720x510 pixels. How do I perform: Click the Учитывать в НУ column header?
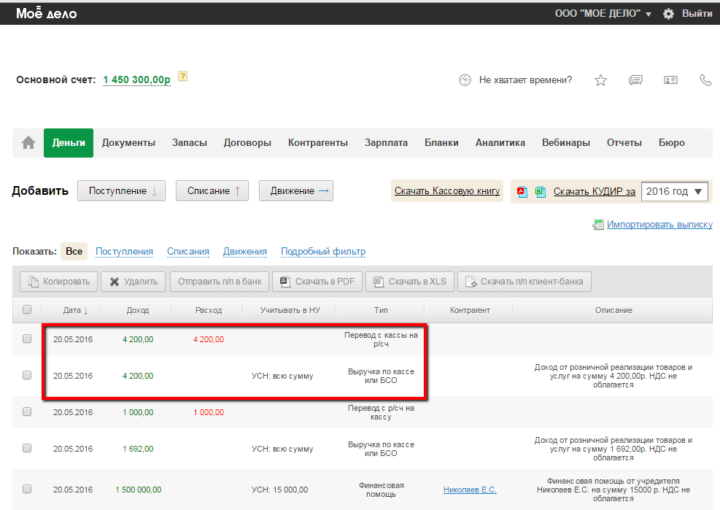click(290, 310)
